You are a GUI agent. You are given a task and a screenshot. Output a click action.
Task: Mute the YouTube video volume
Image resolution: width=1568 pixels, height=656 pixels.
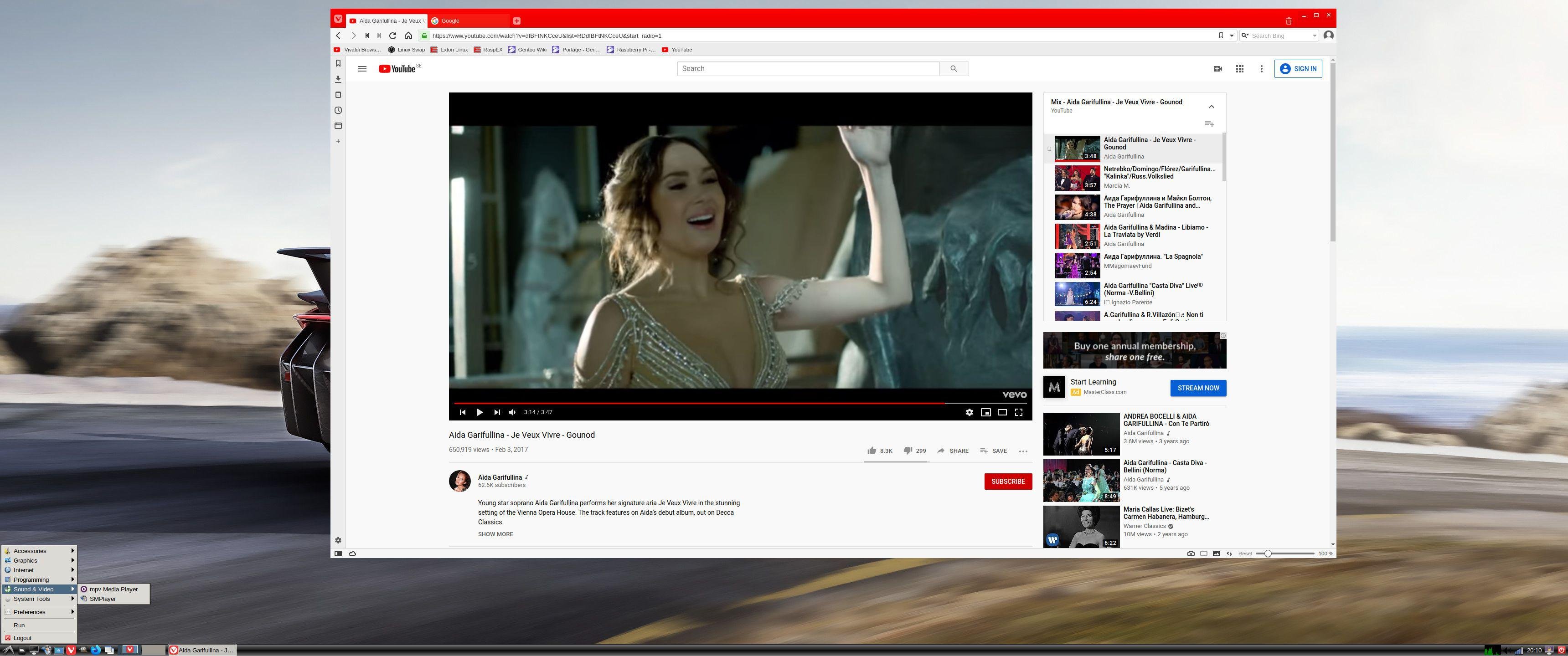[x=512, y=413]
